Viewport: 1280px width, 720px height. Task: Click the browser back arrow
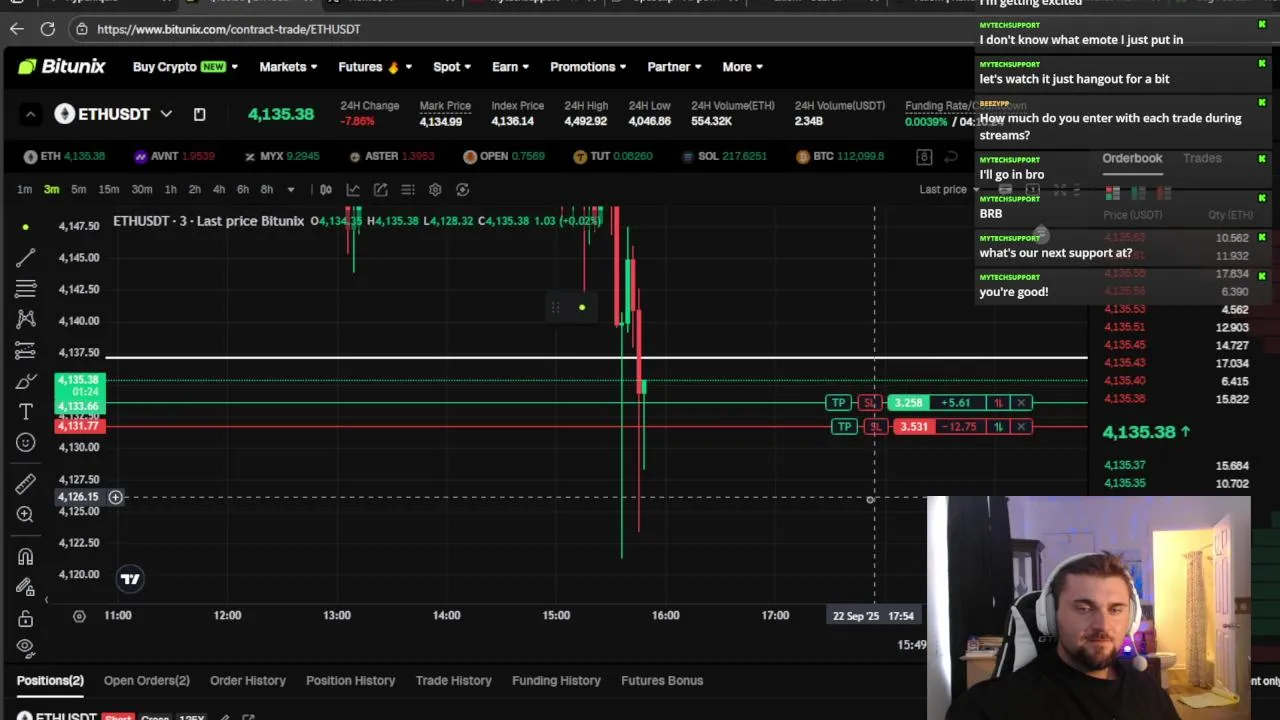click(x=16, y=29)
